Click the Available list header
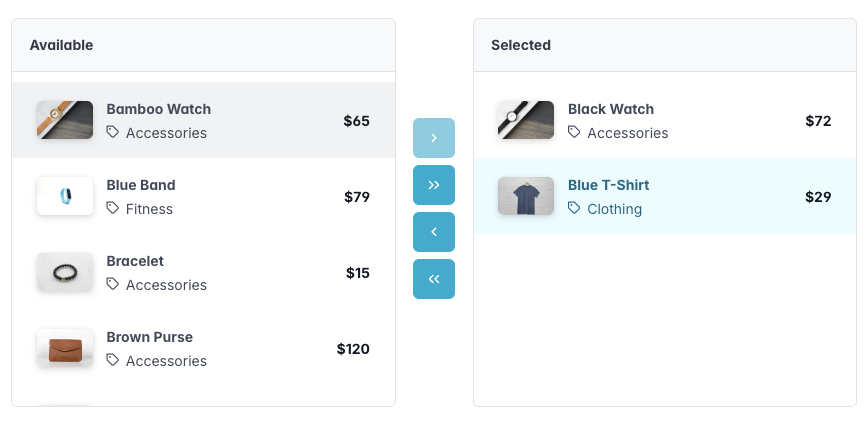Screen dimensions: 866x423 (x=62, y=45)
